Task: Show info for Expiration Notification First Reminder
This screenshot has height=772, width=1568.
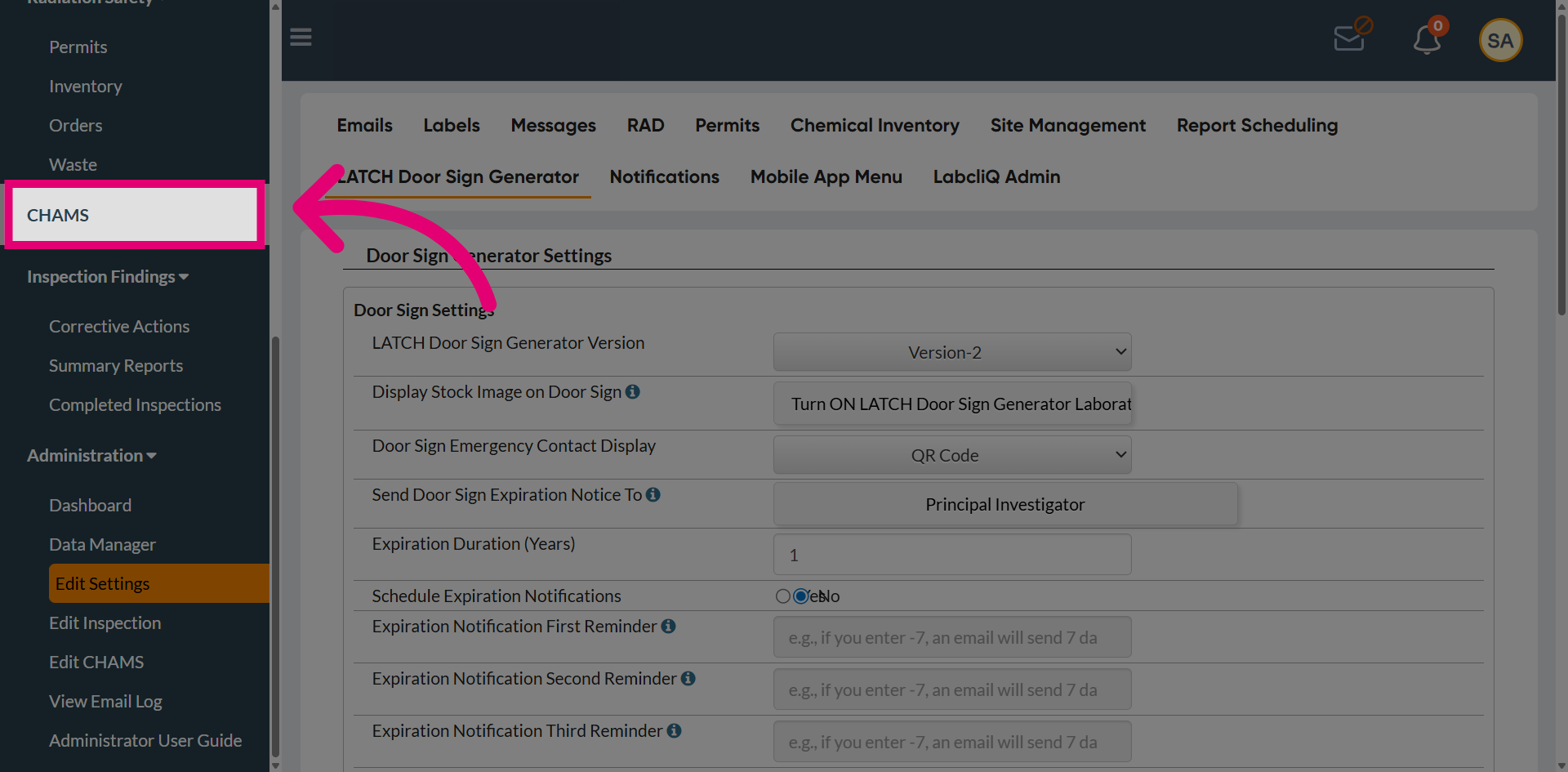Action: pyautogui.click(x=669, y=627)
